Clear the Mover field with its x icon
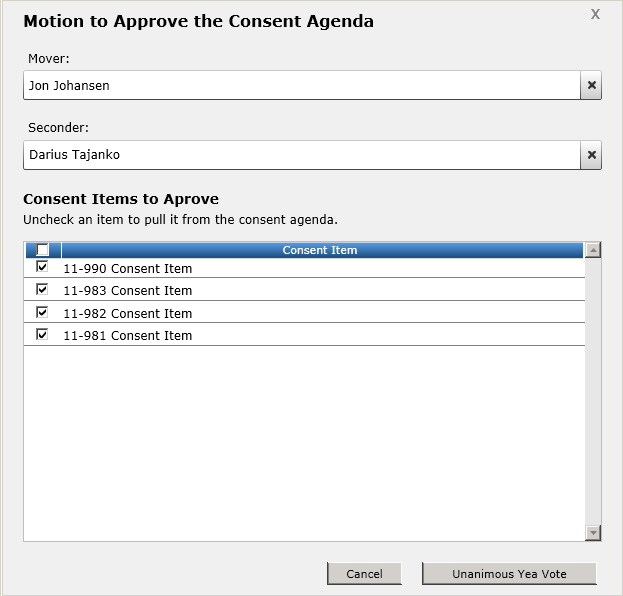 (x=591, y=86)
